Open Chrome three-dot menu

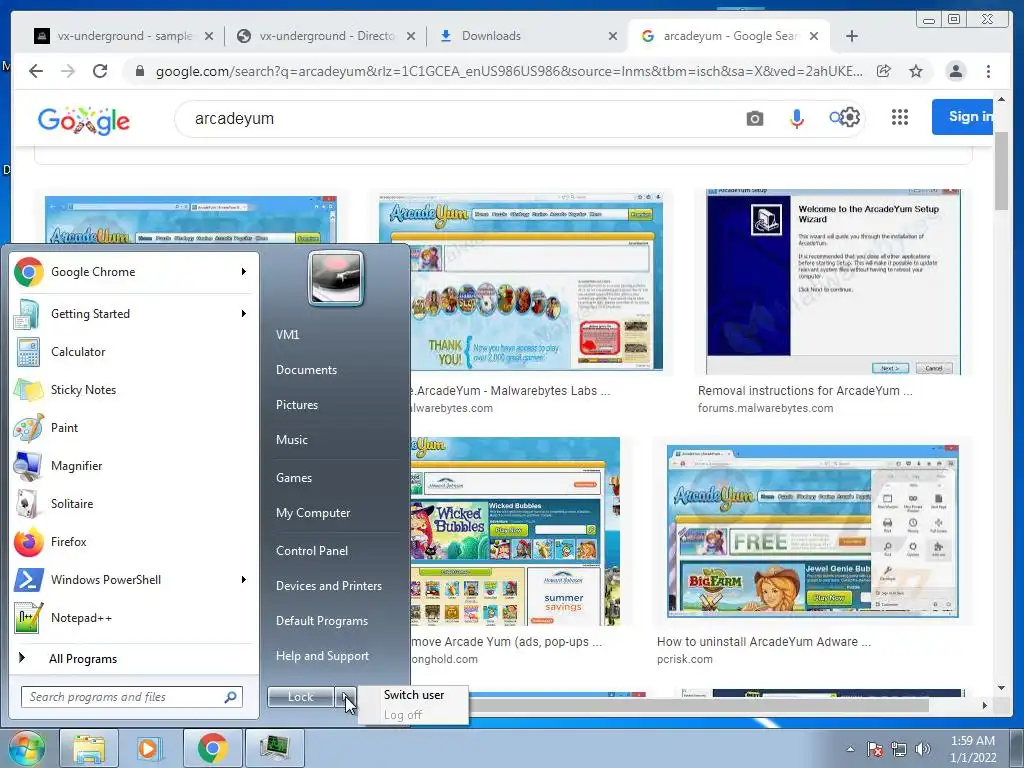pyautogui.click(x=989, y=71)
